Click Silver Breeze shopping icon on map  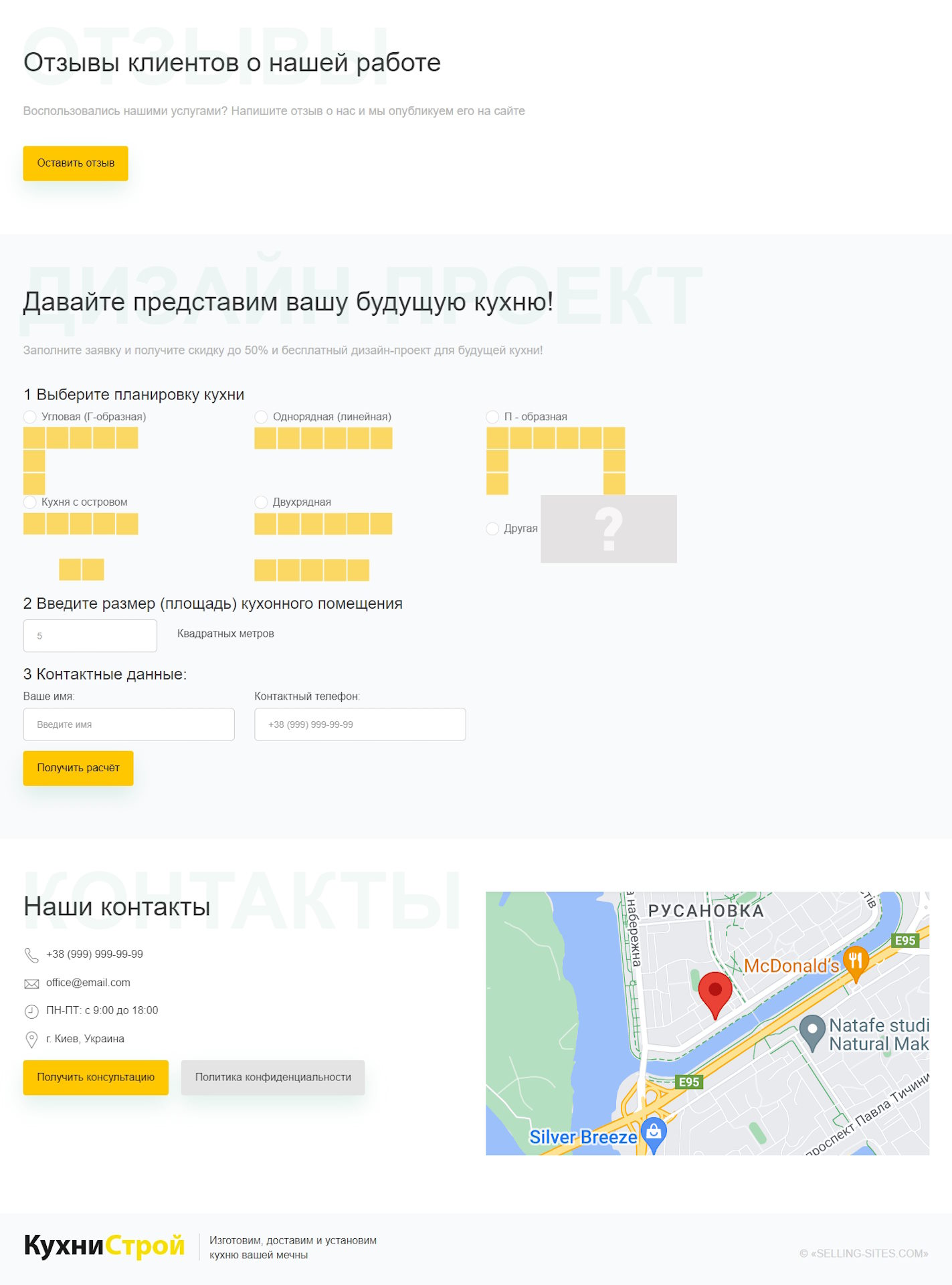654,1135
